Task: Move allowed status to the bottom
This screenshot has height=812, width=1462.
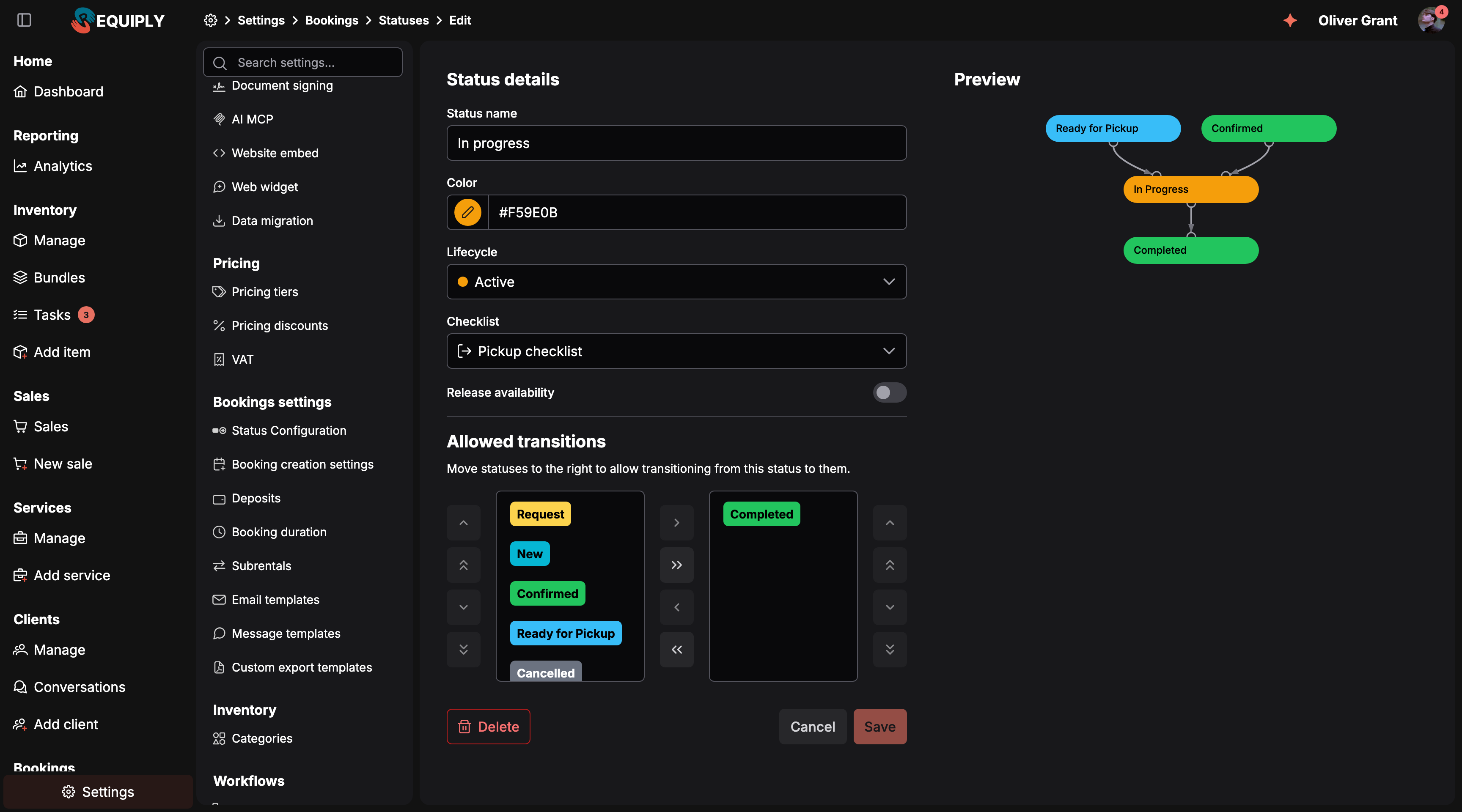Action: click(890, 650)
